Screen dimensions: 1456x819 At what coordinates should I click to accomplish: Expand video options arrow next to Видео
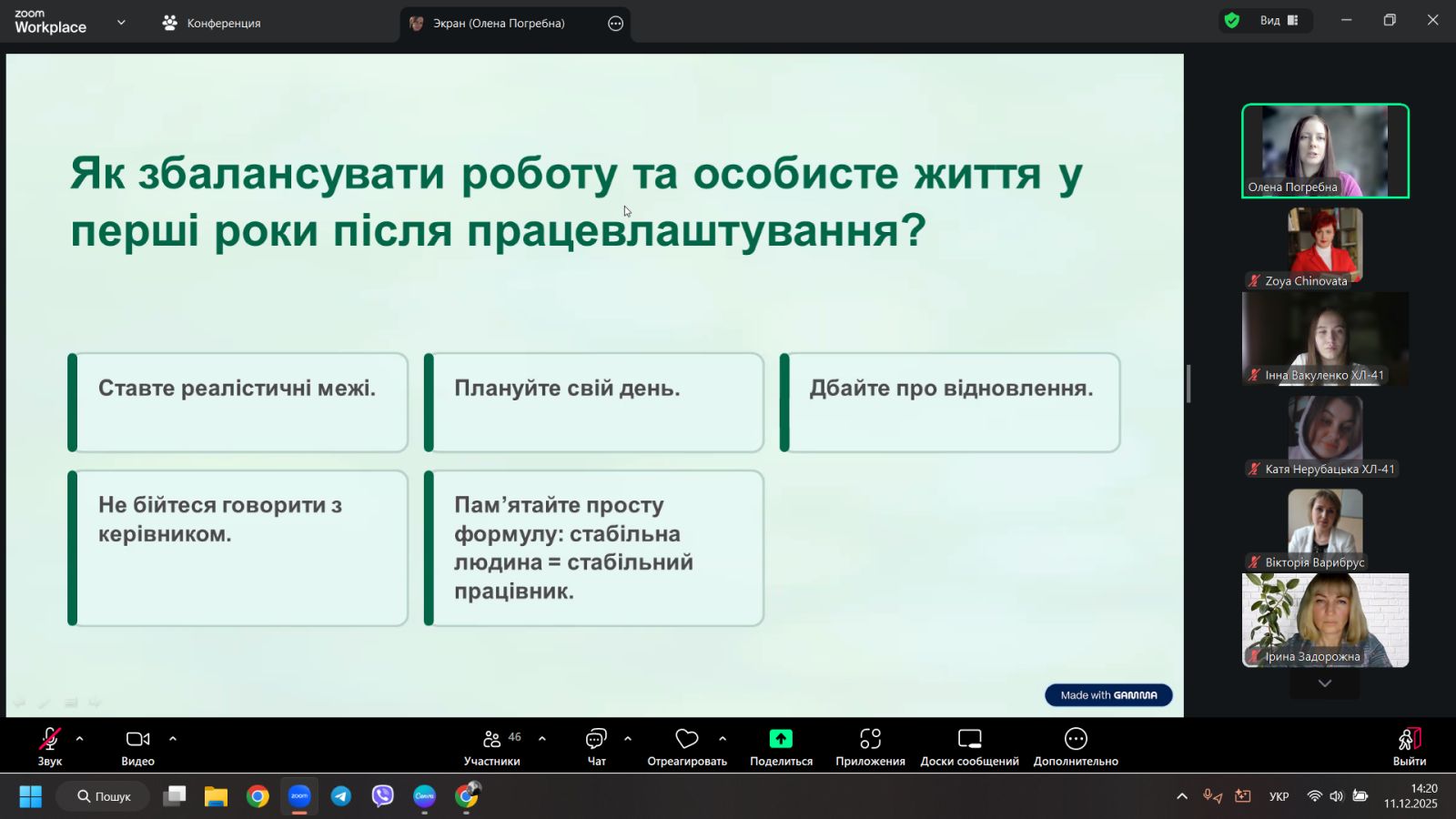tap(173, 739)
